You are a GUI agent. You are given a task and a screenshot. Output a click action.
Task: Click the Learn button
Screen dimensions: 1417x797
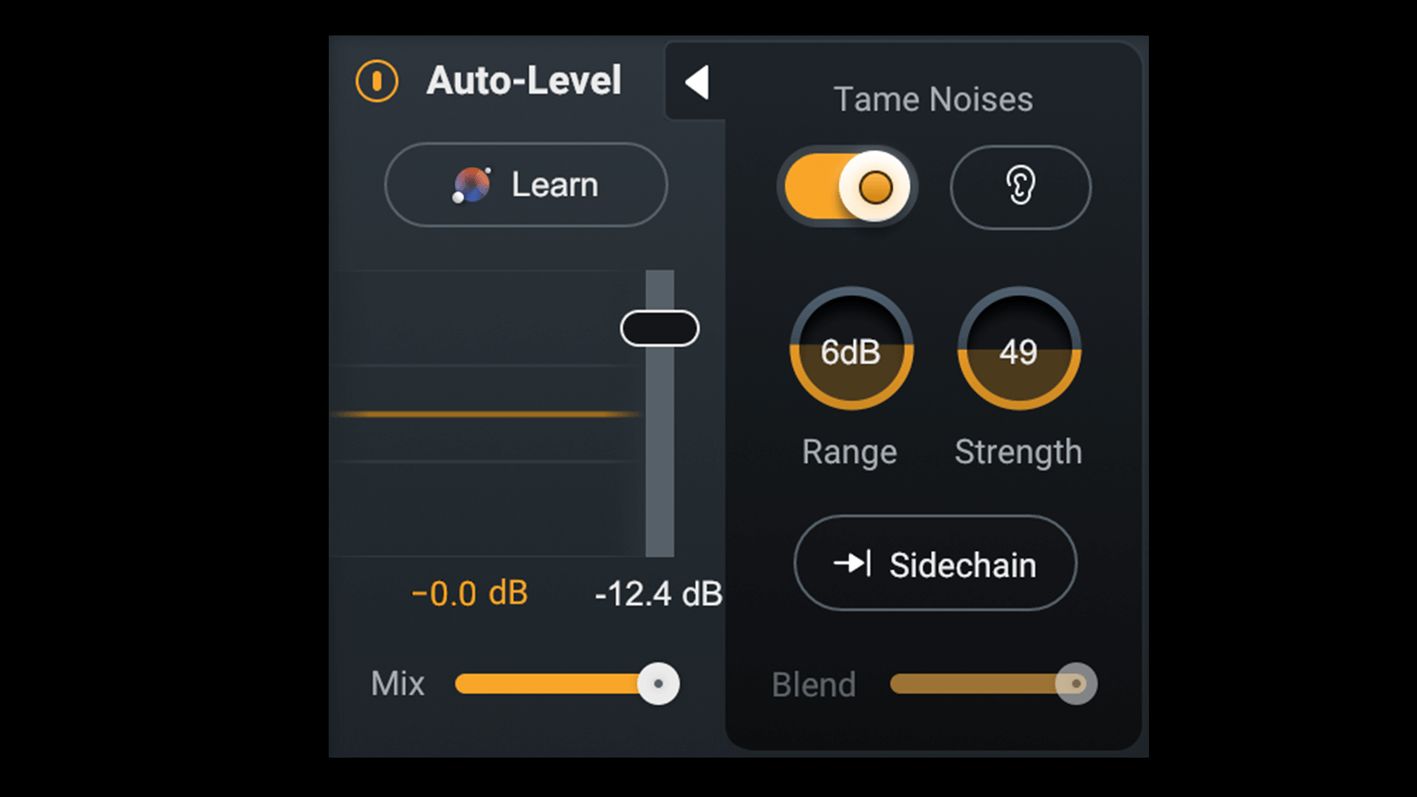tap(526, 185)
